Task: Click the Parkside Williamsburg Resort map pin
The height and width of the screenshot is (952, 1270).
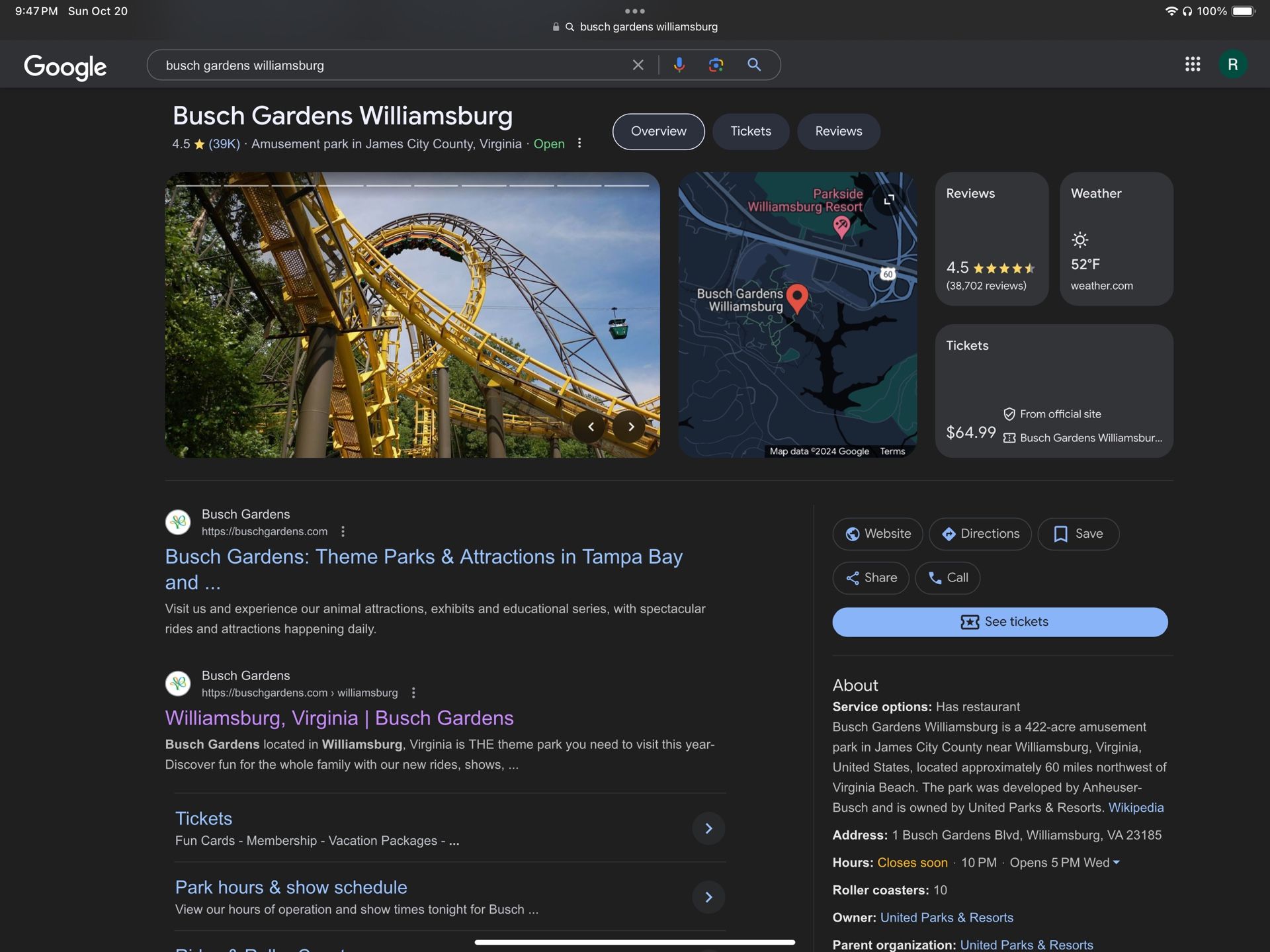Action: click(x=841, y=228)
